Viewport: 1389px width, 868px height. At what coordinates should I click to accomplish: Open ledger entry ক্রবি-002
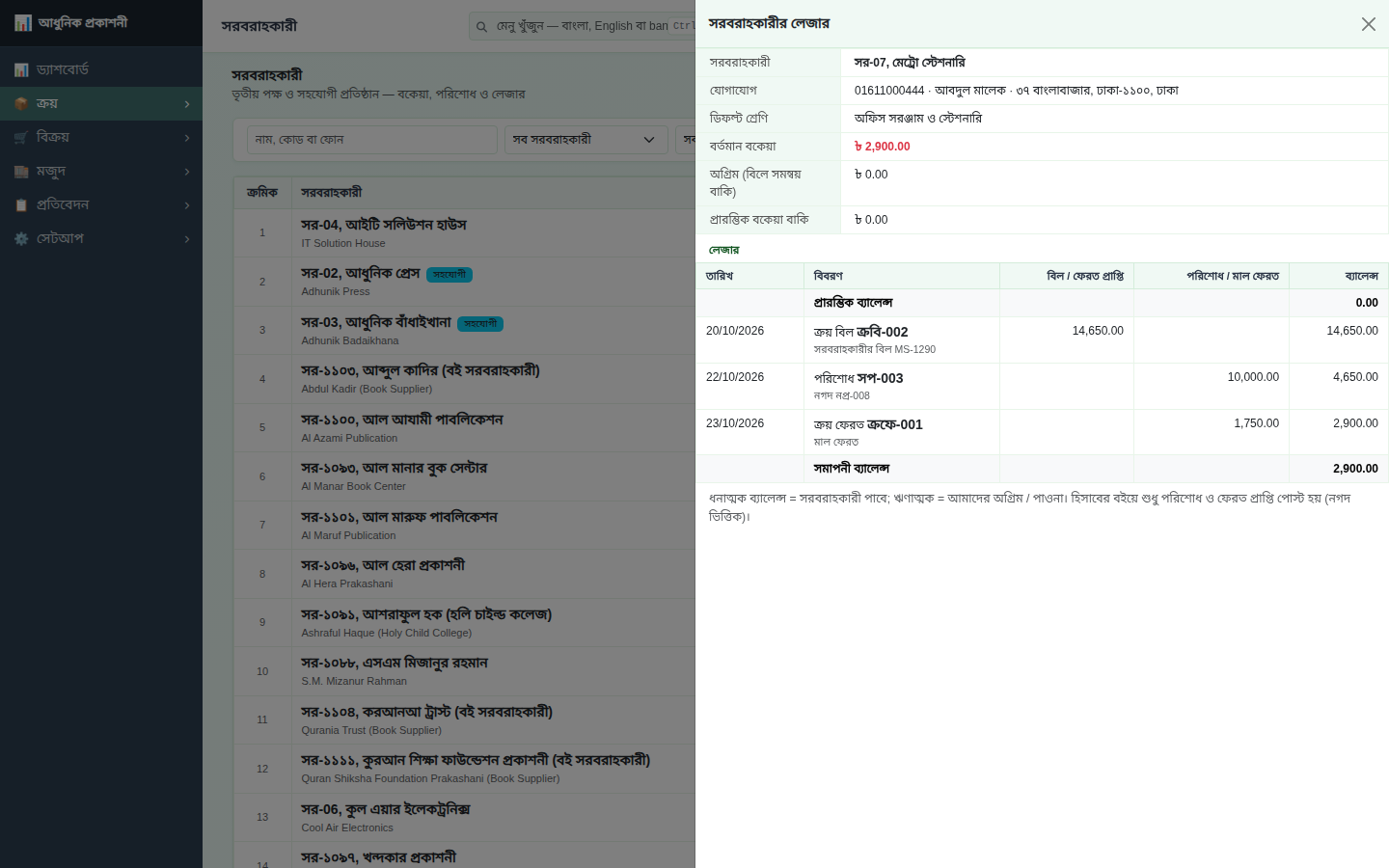point(883,332)
